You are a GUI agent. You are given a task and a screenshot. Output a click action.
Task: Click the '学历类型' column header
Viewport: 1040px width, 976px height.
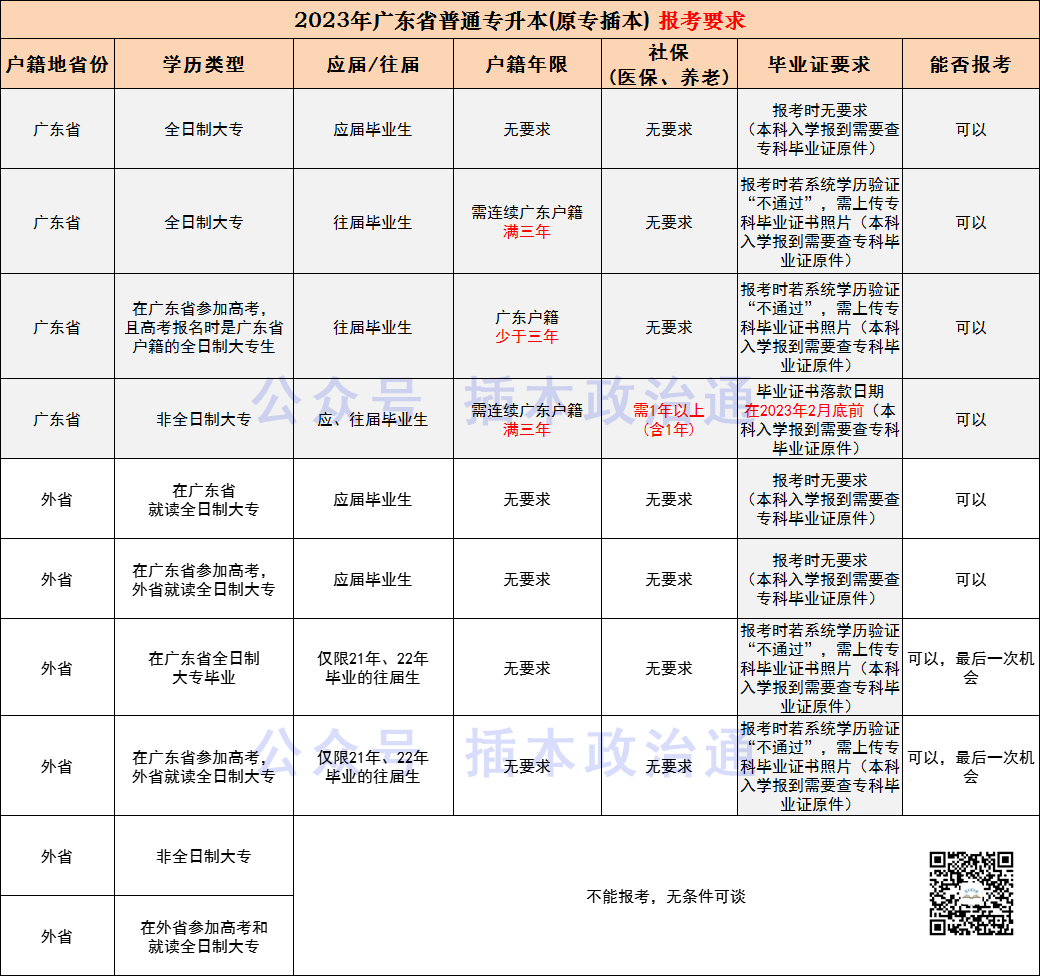[x=204, y=64]
